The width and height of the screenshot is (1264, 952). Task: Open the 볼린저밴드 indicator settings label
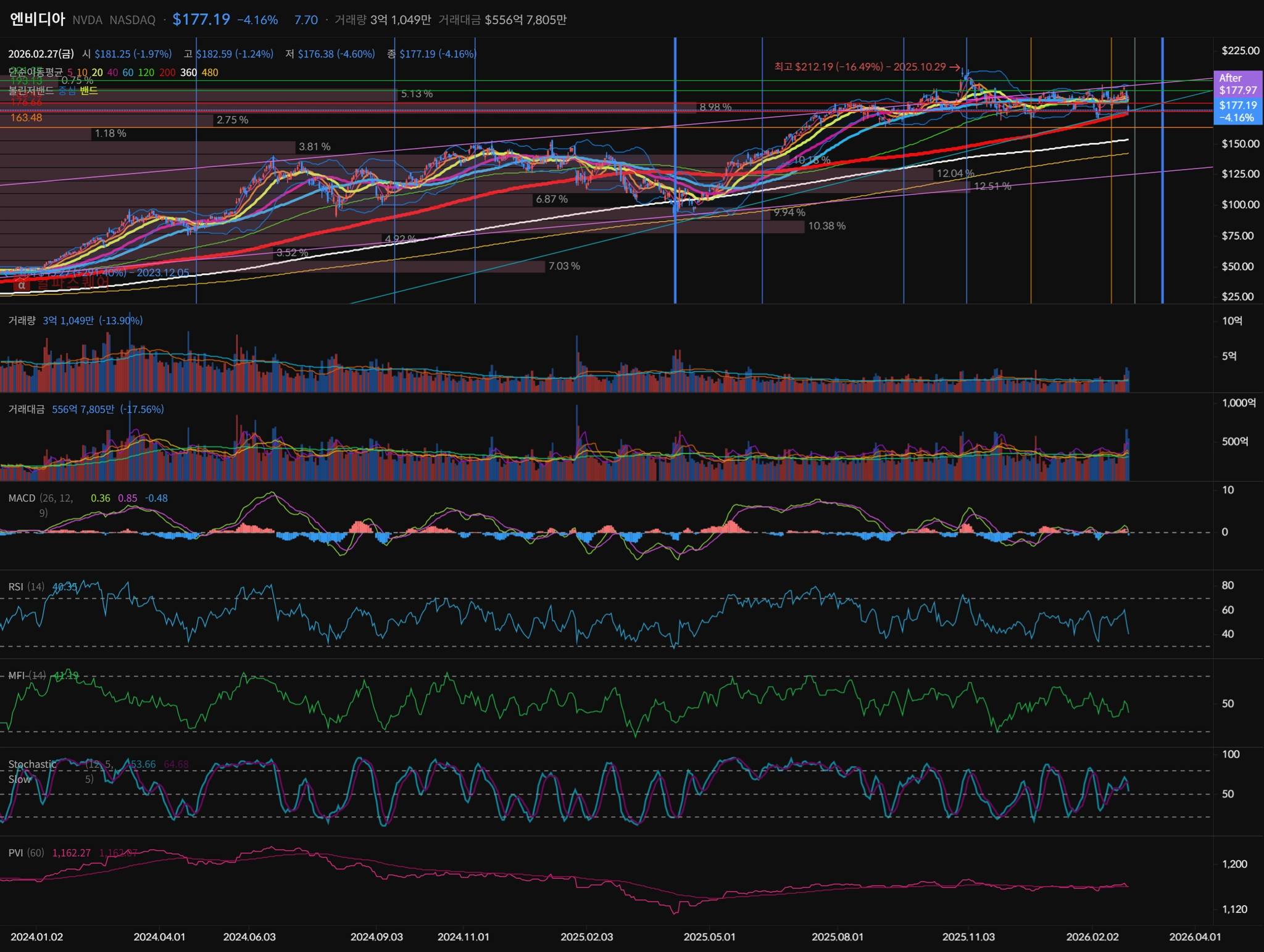[x=31, y=91]
